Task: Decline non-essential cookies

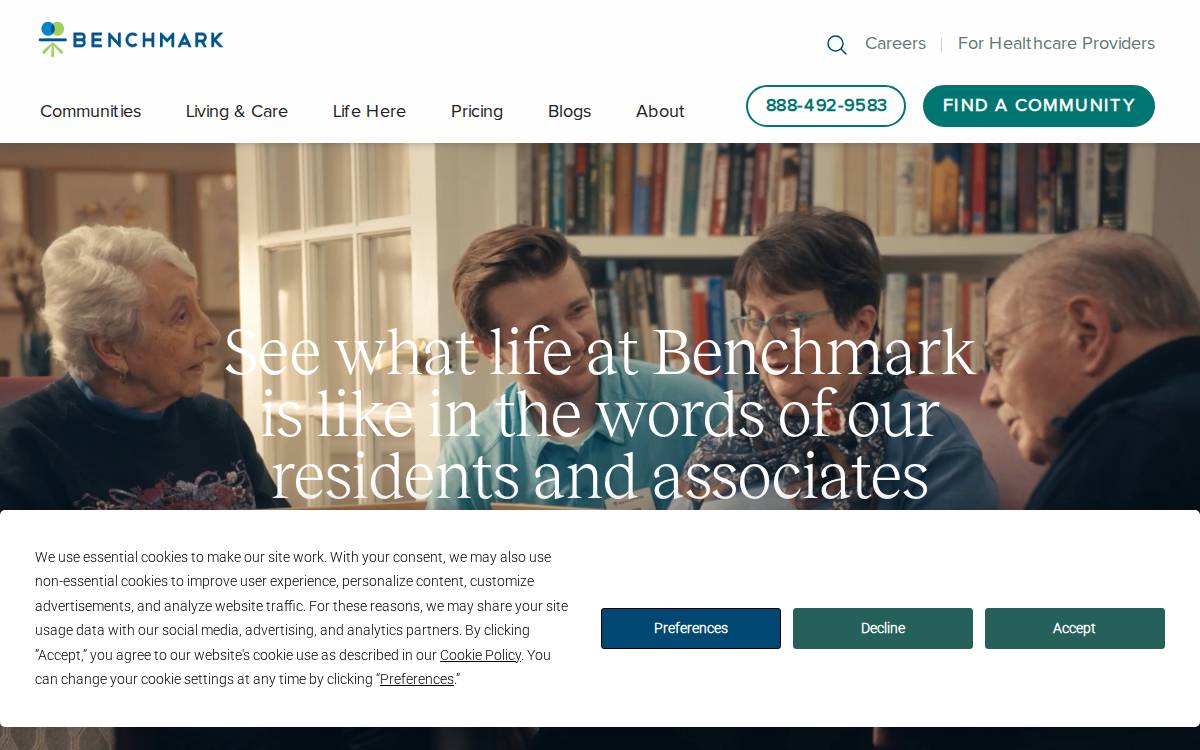Action: 883,628
